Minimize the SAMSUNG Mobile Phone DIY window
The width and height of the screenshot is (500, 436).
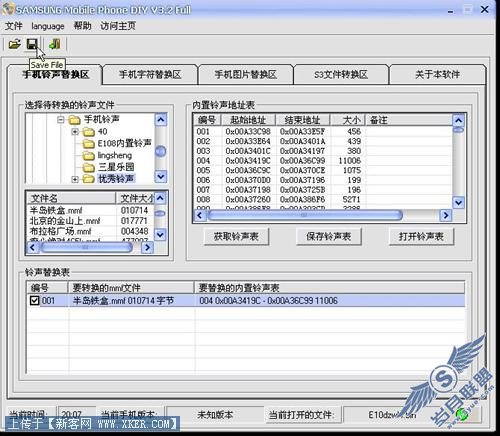pyautogui.click(x=451, y=10)
